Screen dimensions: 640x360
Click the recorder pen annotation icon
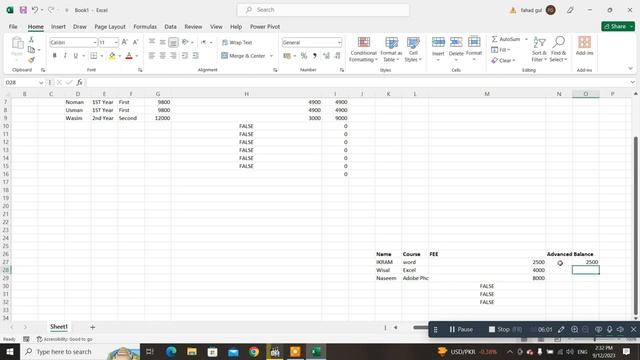561,329
